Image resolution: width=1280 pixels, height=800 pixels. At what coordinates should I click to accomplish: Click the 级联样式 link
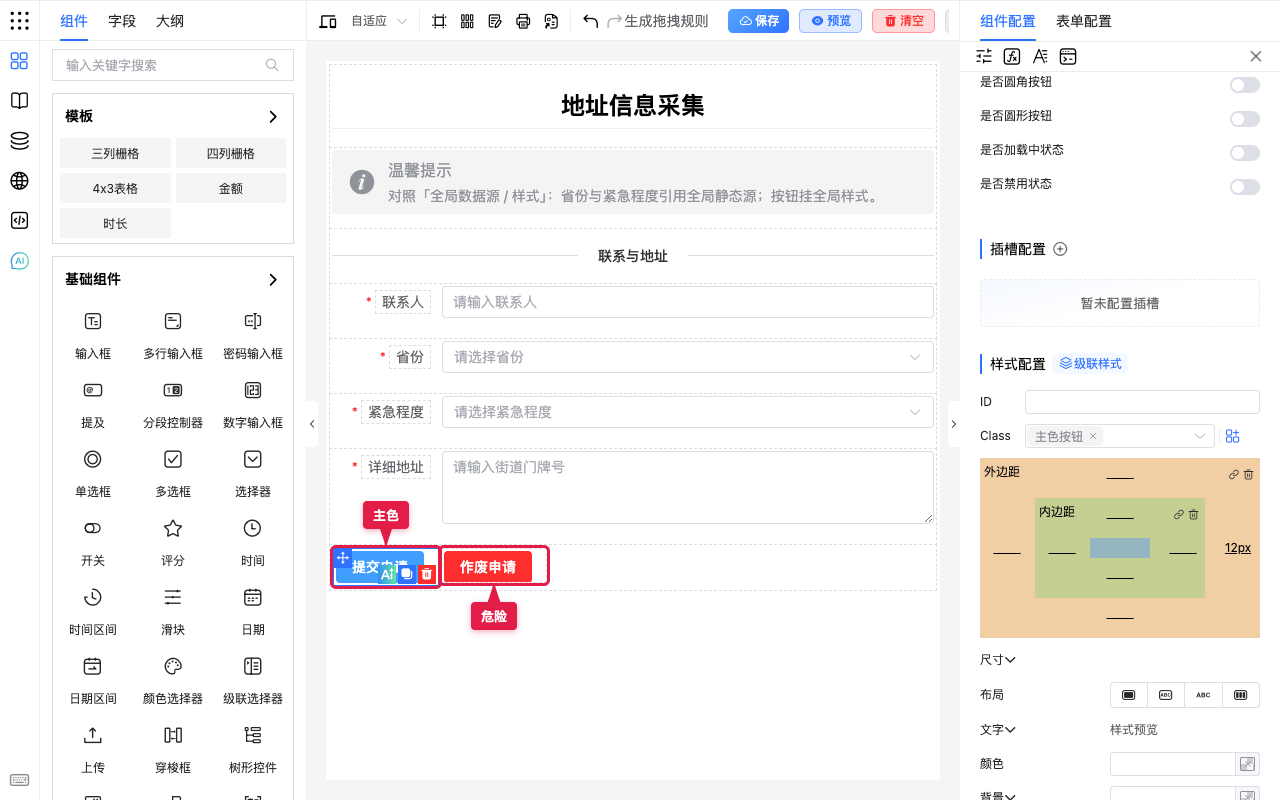click(x=1091, y=364)
